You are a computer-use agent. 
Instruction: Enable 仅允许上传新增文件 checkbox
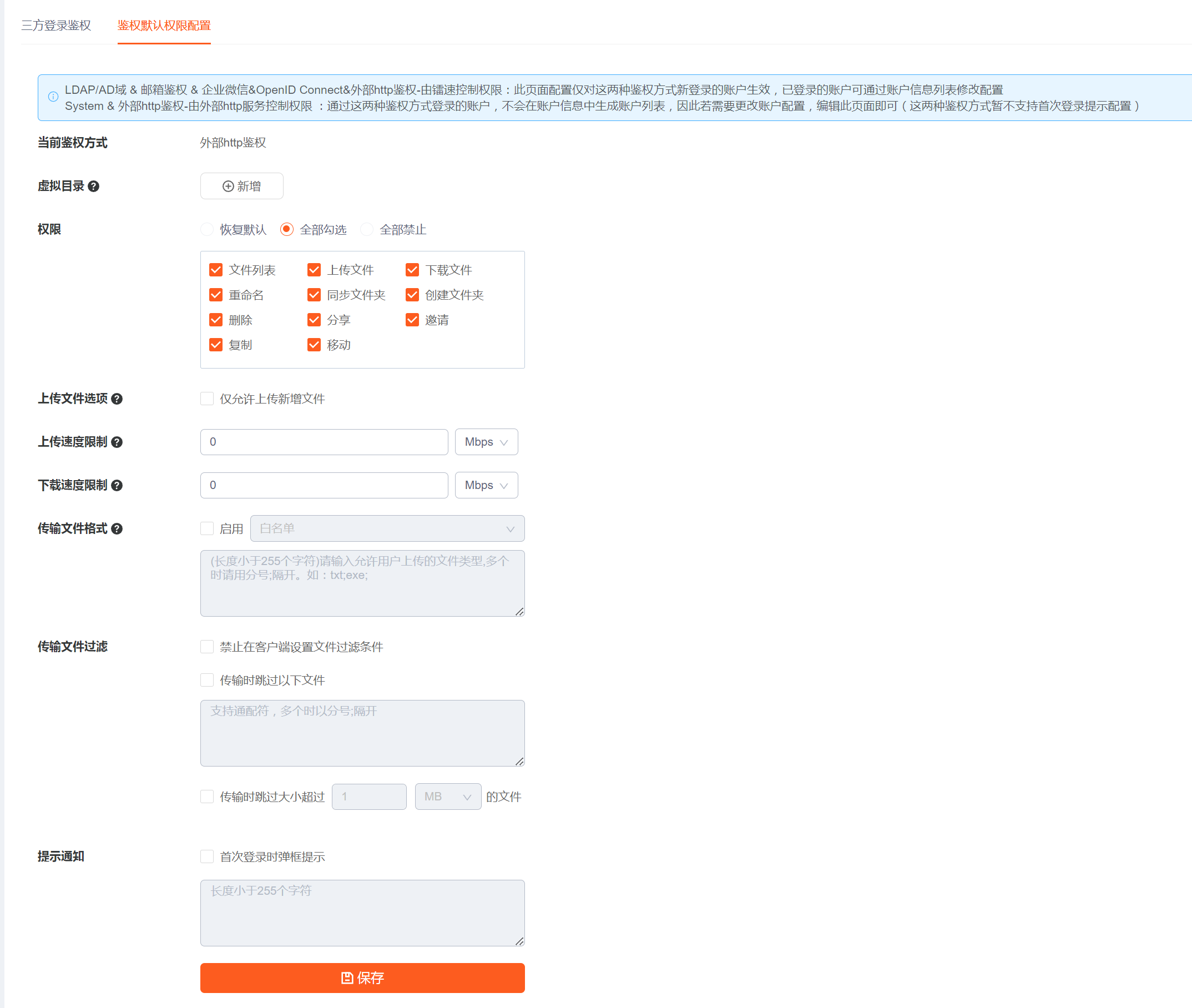click(x=208, y=399)
